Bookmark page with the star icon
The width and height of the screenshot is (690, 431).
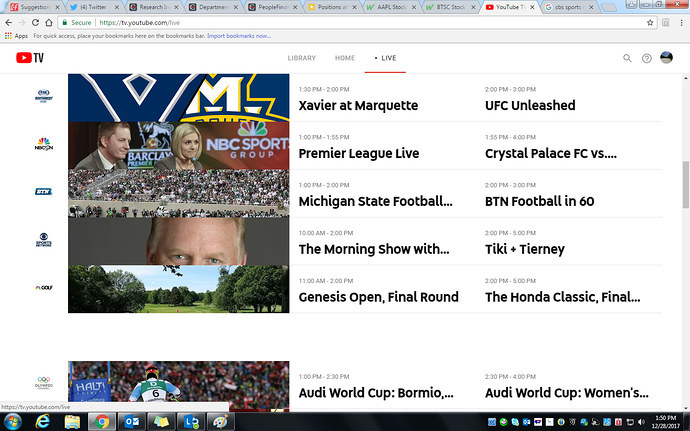tap(650, 22)
